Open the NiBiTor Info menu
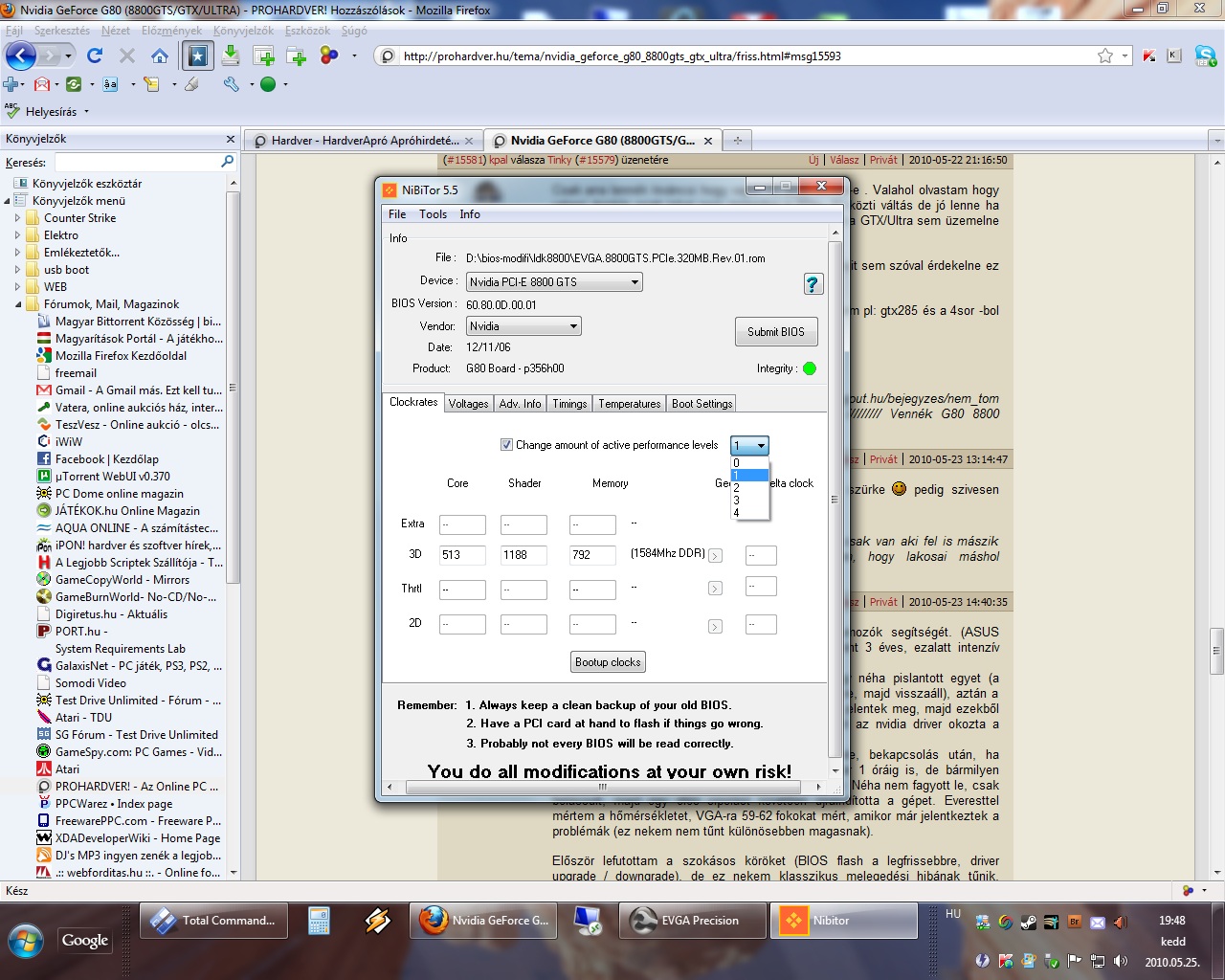The image size is (1225, 980). click(470, 214)
